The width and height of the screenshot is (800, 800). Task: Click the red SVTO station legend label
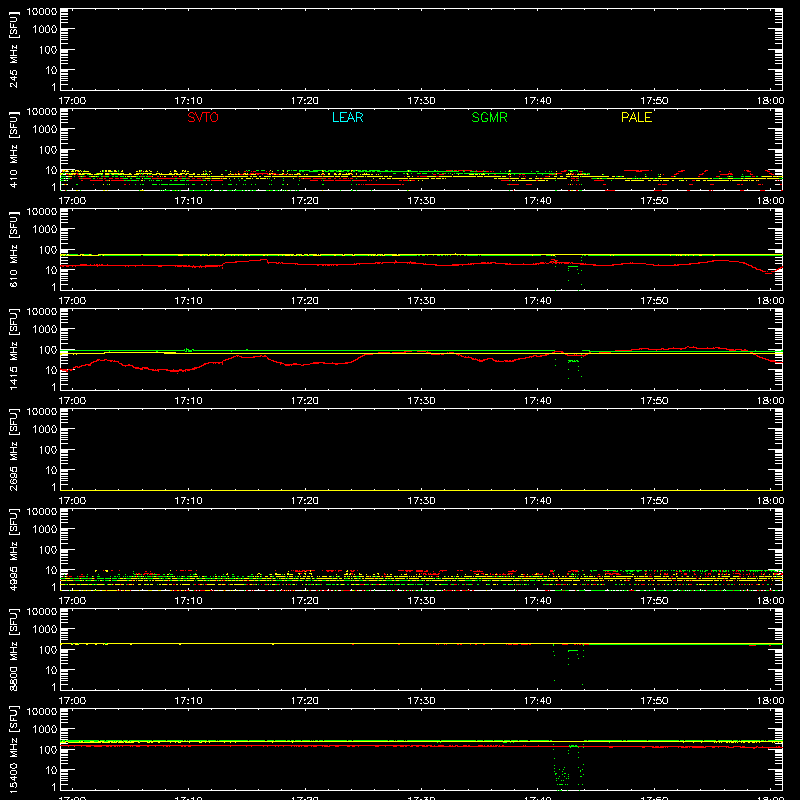(x=203, y=117)
